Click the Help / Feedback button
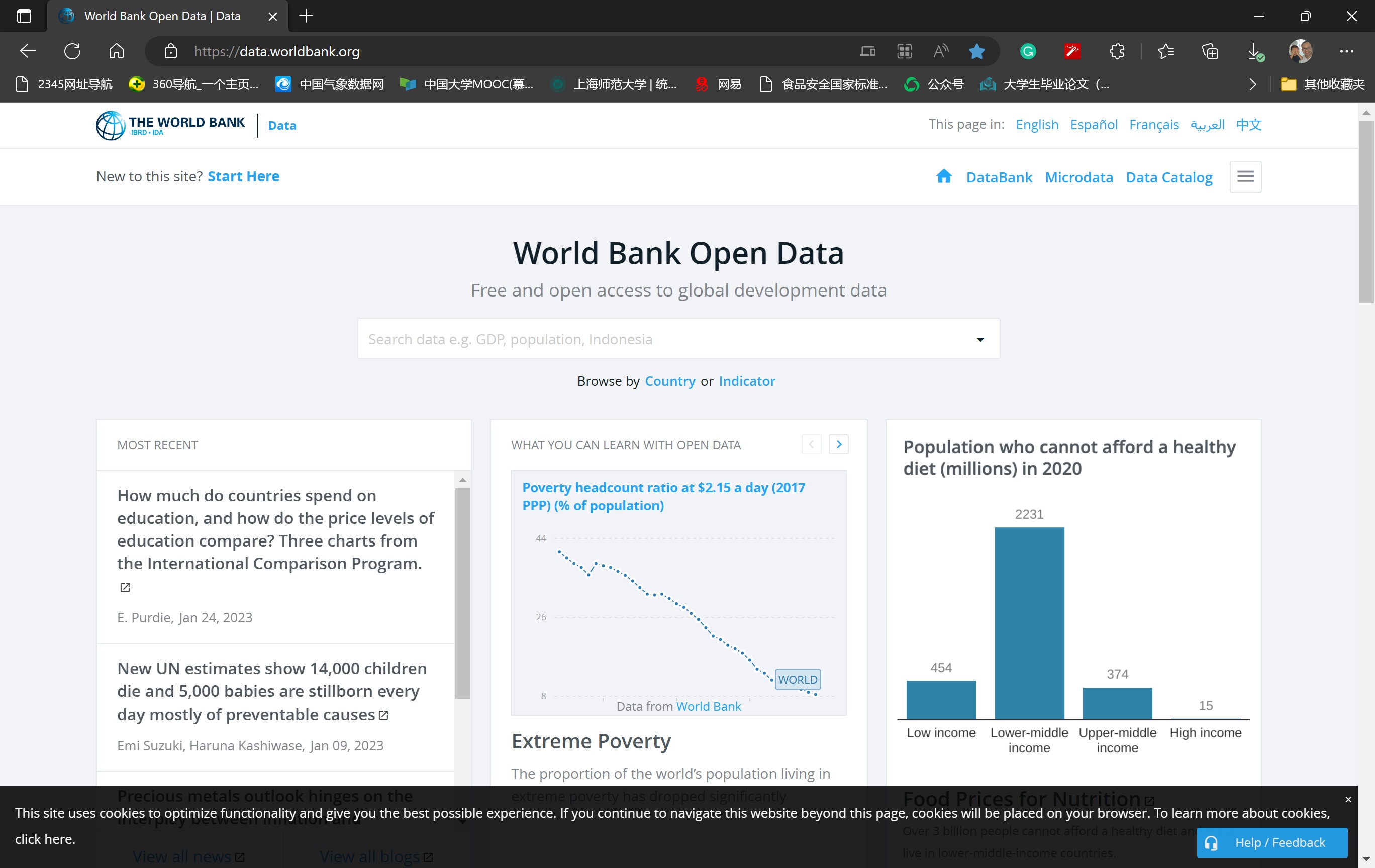 tap(1271, 842)
